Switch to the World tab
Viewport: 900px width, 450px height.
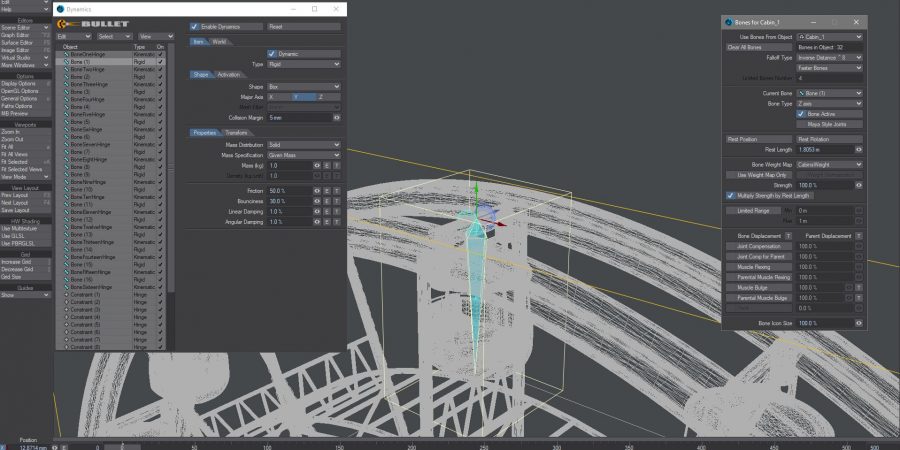click(x=219, y=42)
